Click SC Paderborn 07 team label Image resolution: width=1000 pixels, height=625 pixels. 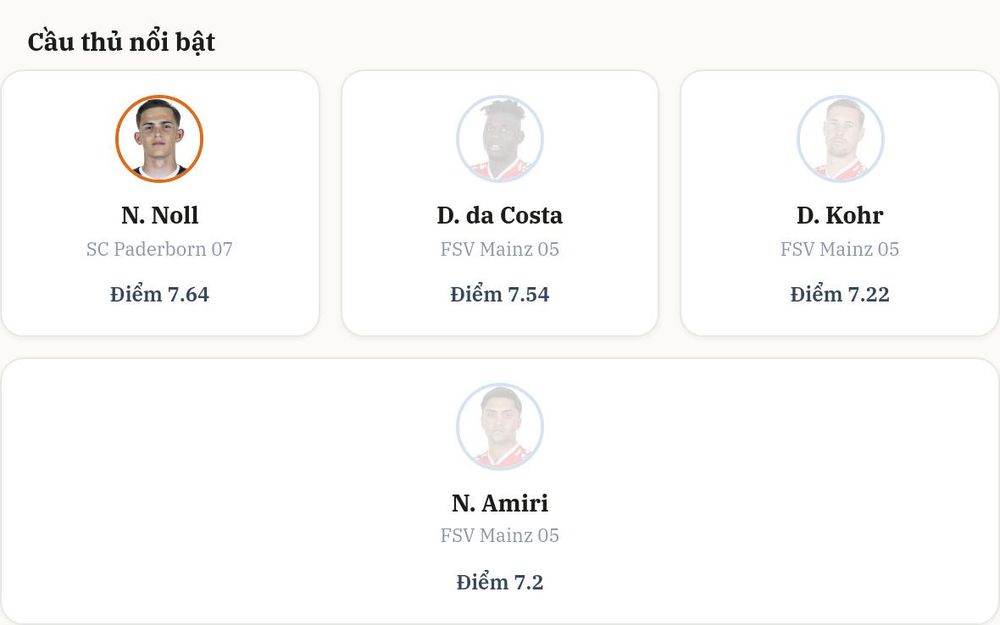[159, 249]
